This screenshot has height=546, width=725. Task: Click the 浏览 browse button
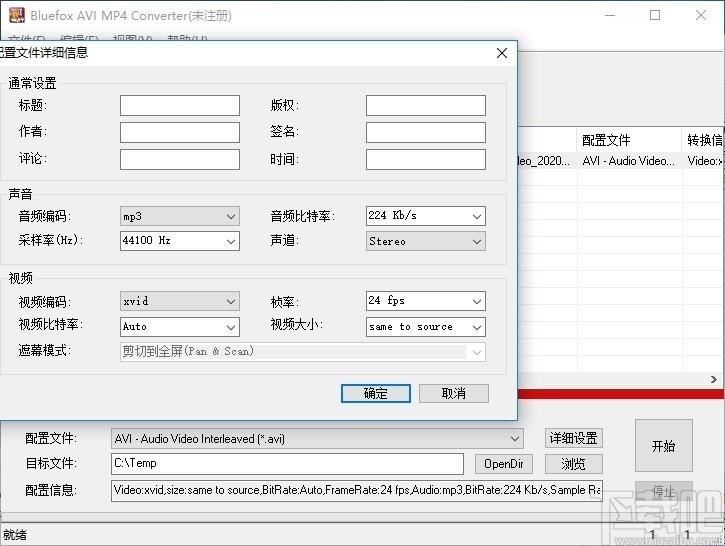point(574,464)
